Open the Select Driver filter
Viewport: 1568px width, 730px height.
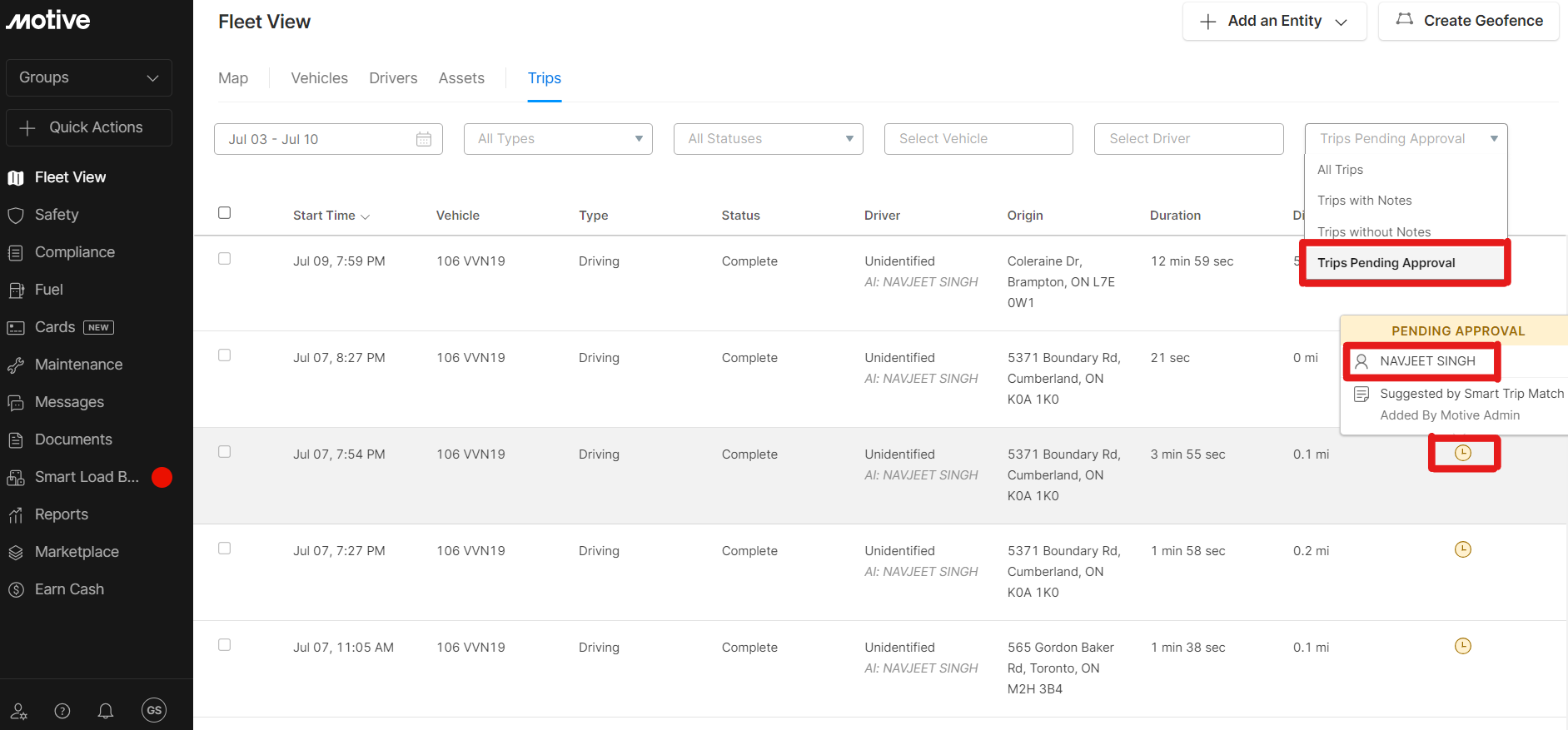[1189, 139]
